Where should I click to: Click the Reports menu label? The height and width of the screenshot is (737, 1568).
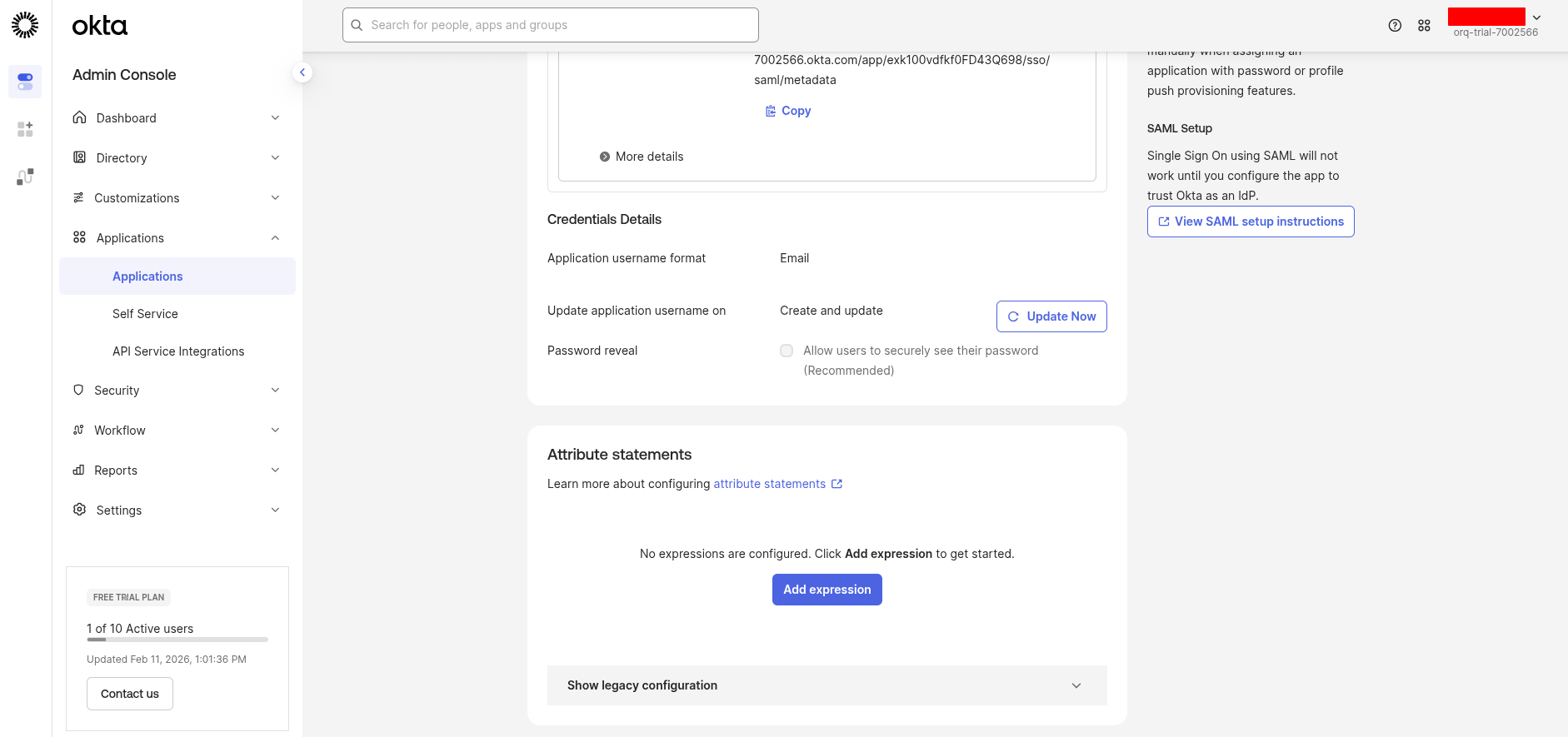116,471
